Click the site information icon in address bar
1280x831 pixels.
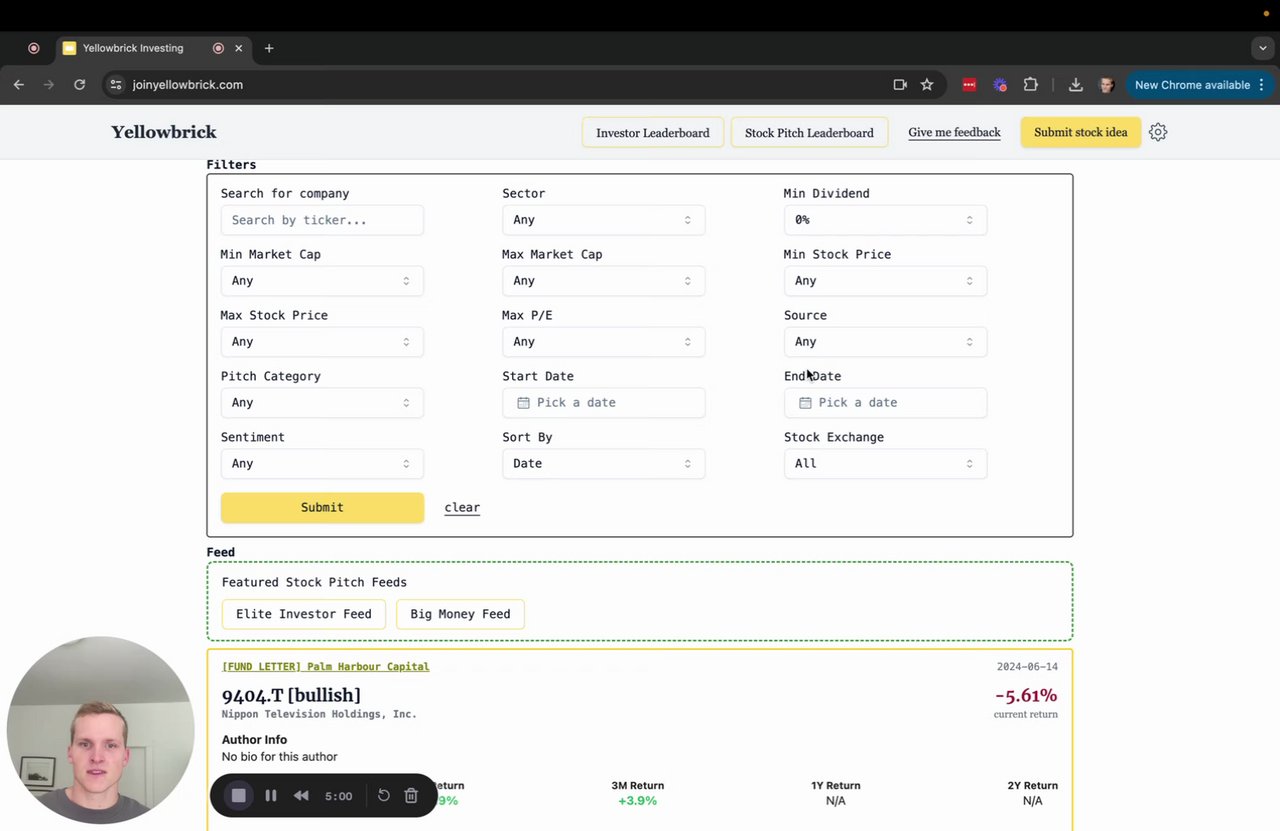point(116,85)
